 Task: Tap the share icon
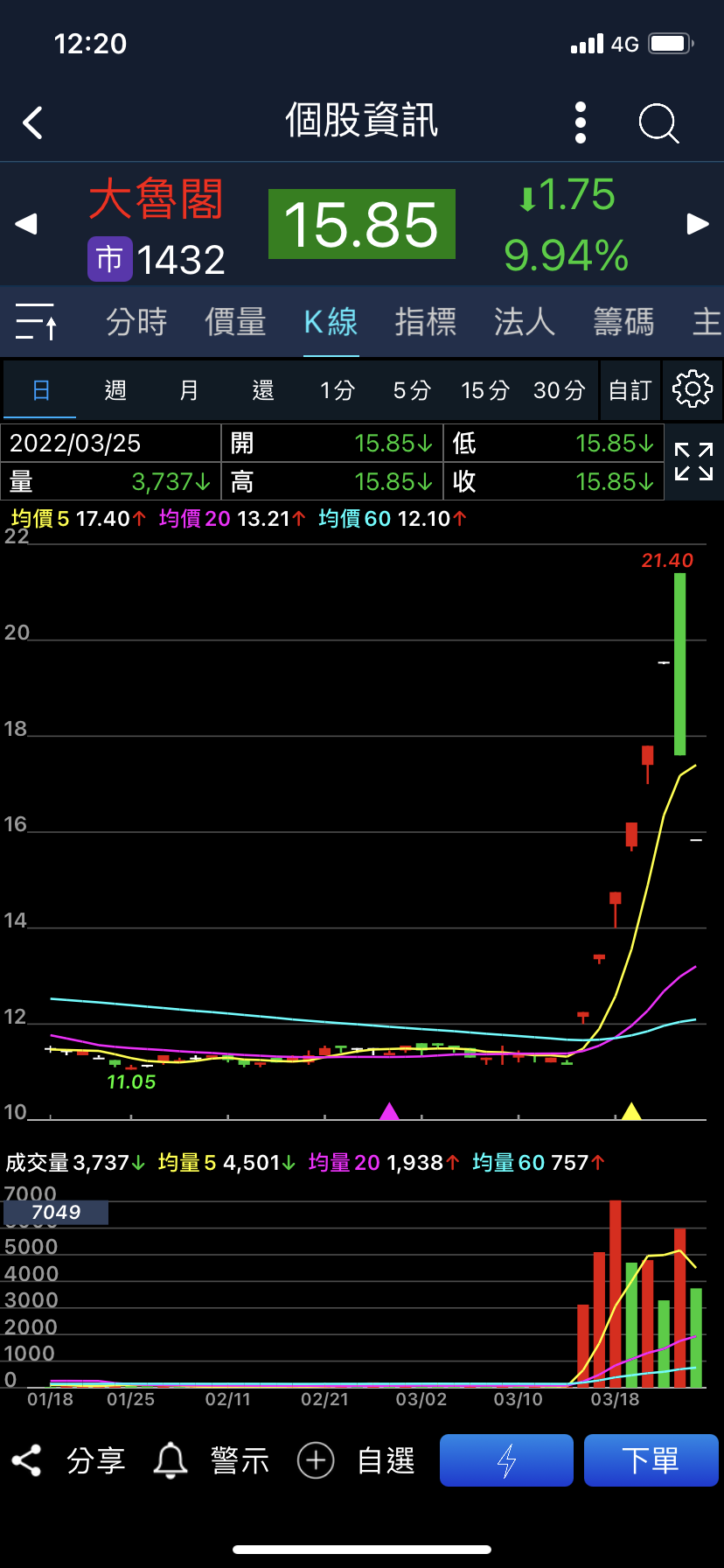[x=26, y=1460]
